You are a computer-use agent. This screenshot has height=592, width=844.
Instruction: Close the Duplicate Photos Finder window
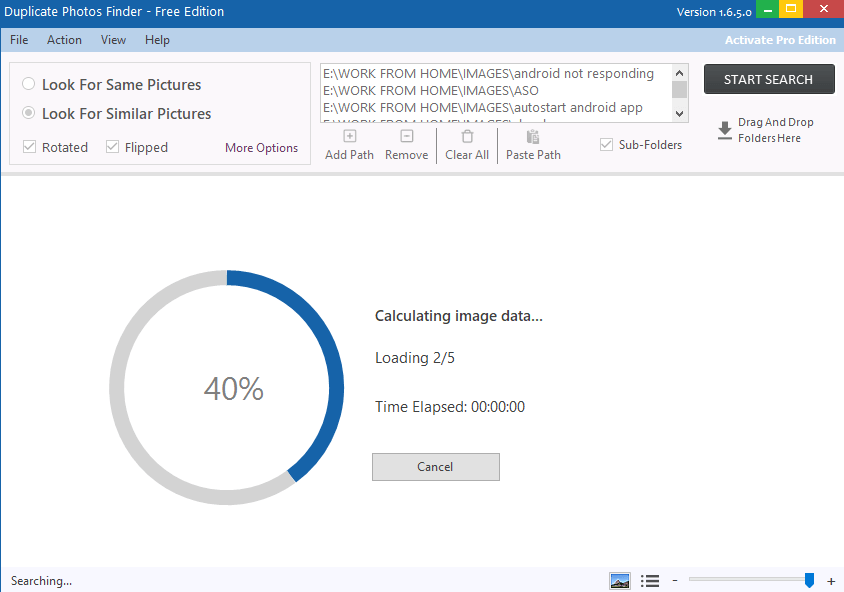pos(824,9)
